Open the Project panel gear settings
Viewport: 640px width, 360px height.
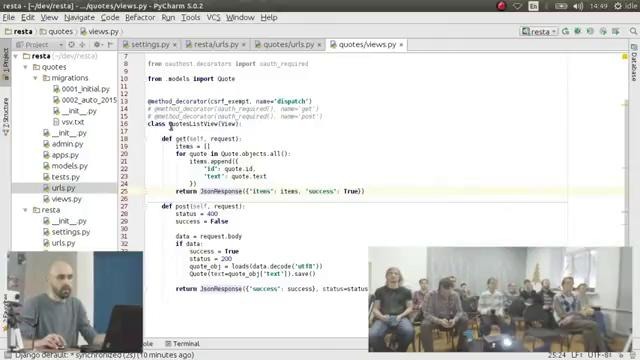pyautogui.click(x=97, y=44)
